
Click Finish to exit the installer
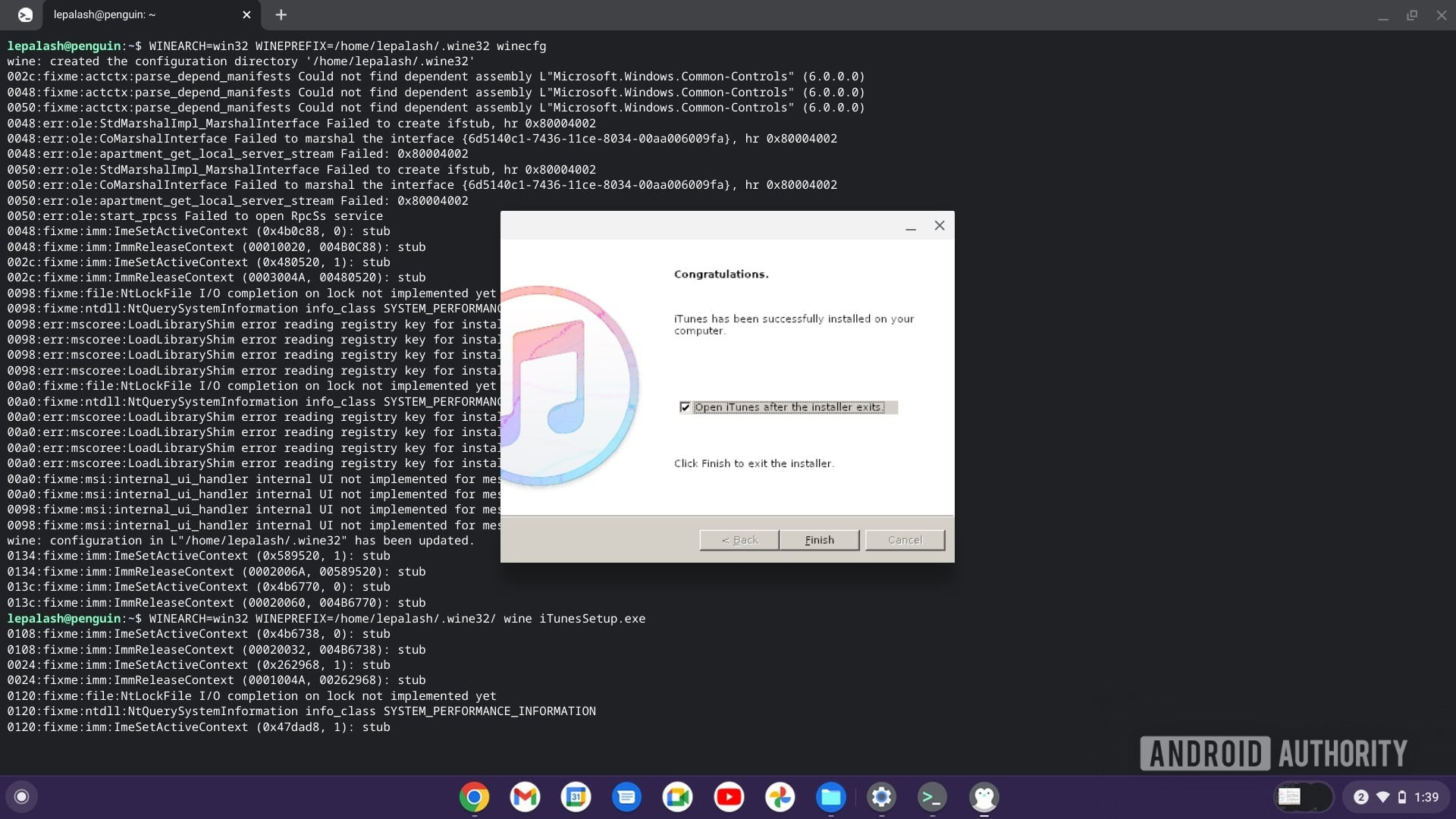(x=819, y=540)
